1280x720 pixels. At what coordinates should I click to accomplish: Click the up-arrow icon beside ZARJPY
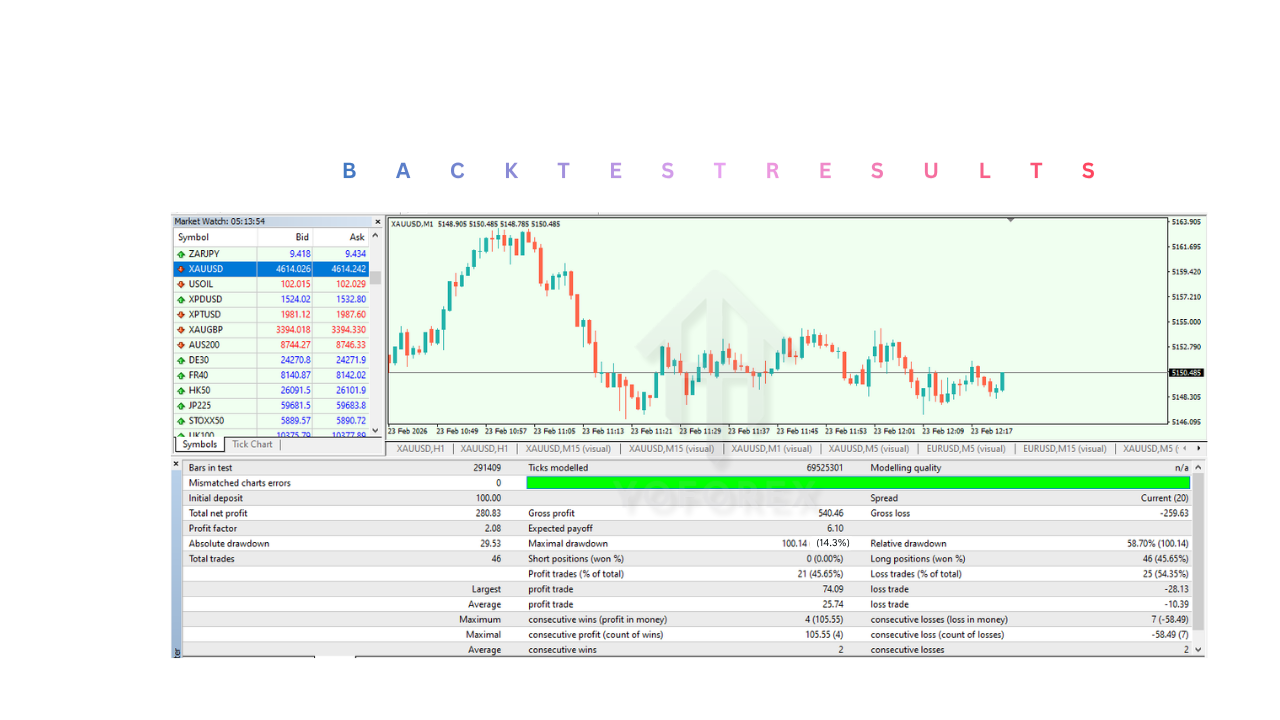tap(181, 254)
